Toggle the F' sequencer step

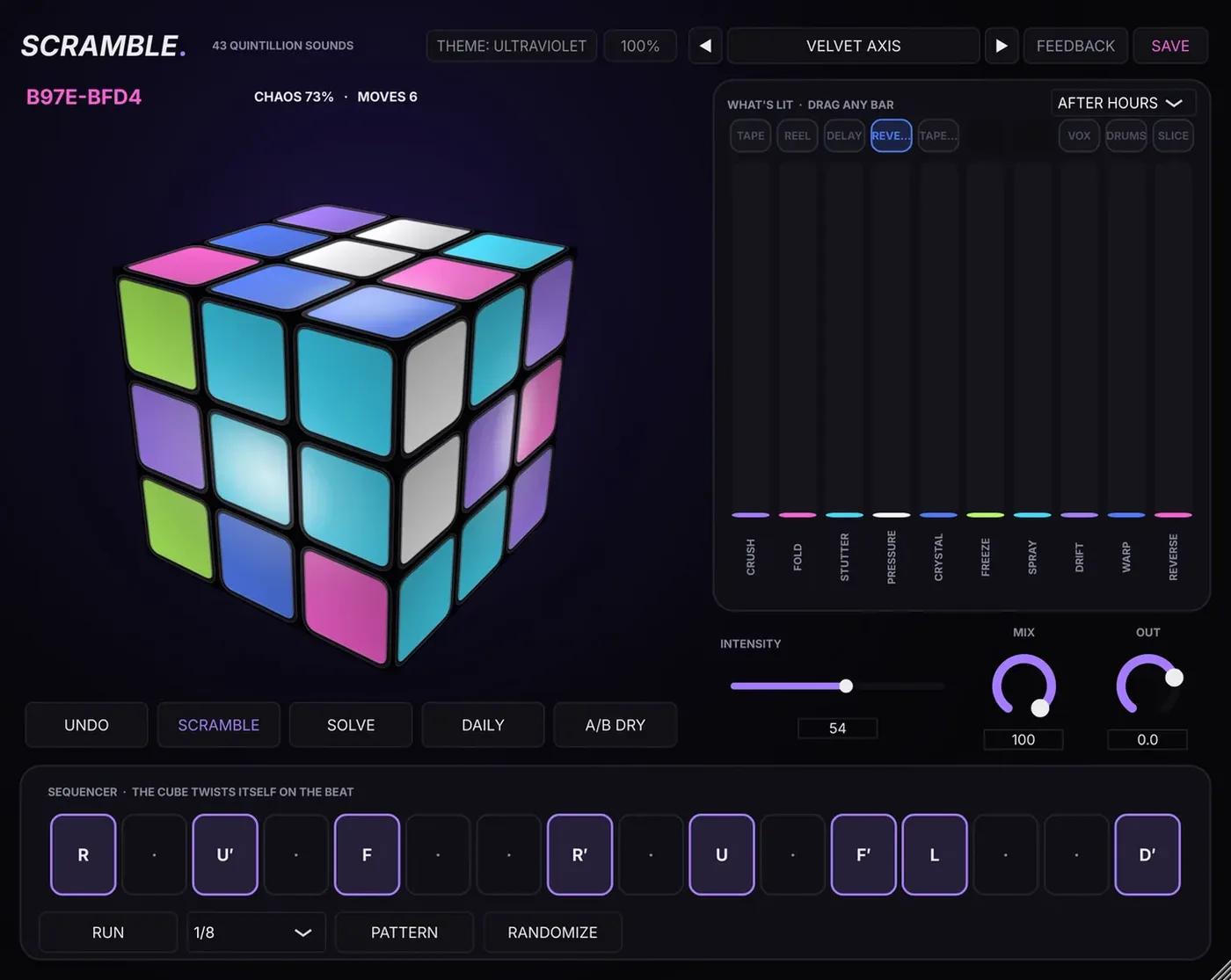[863, 854]
